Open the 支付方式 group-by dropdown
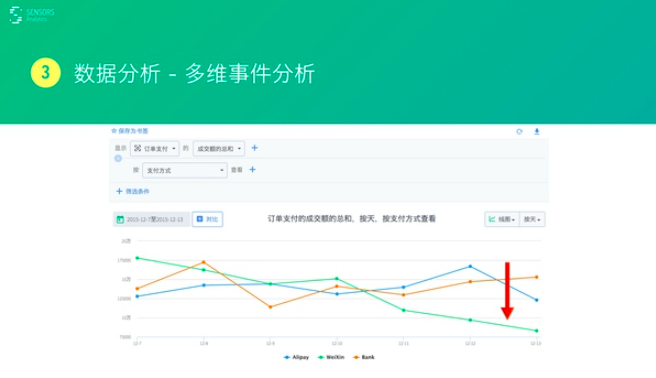The width and height of the screenshot is (656, 378). click(184, 170)
